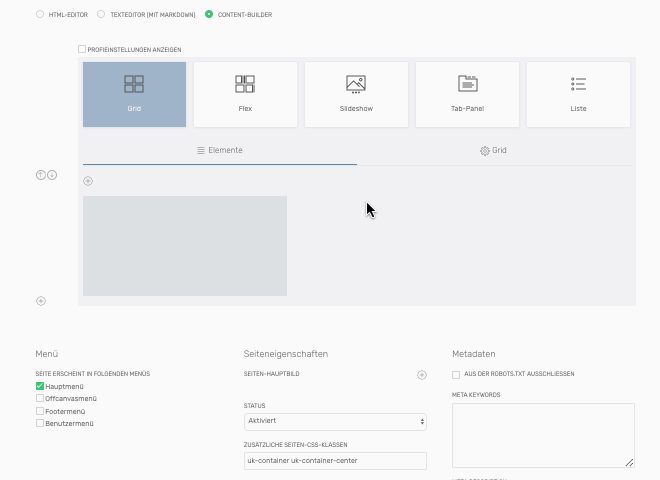660x480 pixels.
Task: Uncheck the Hauptmenü checkbox
Action: 40,386
